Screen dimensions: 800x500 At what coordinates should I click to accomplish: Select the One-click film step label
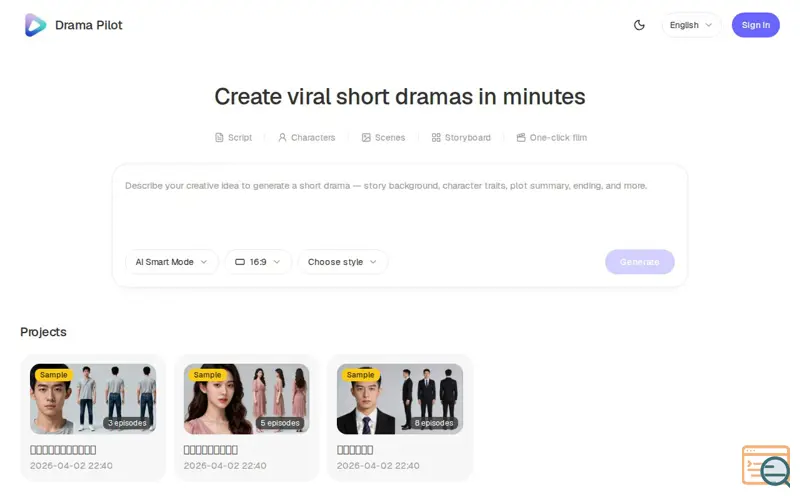558,138
